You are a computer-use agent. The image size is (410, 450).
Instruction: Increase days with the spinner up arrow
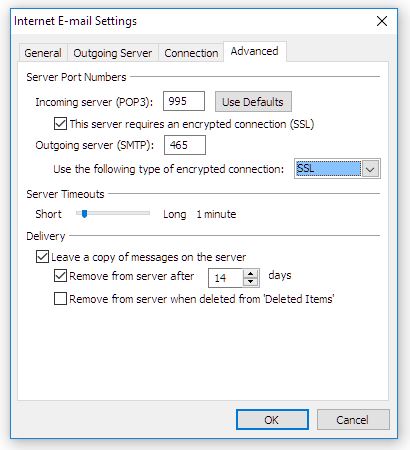click(251, 274)
